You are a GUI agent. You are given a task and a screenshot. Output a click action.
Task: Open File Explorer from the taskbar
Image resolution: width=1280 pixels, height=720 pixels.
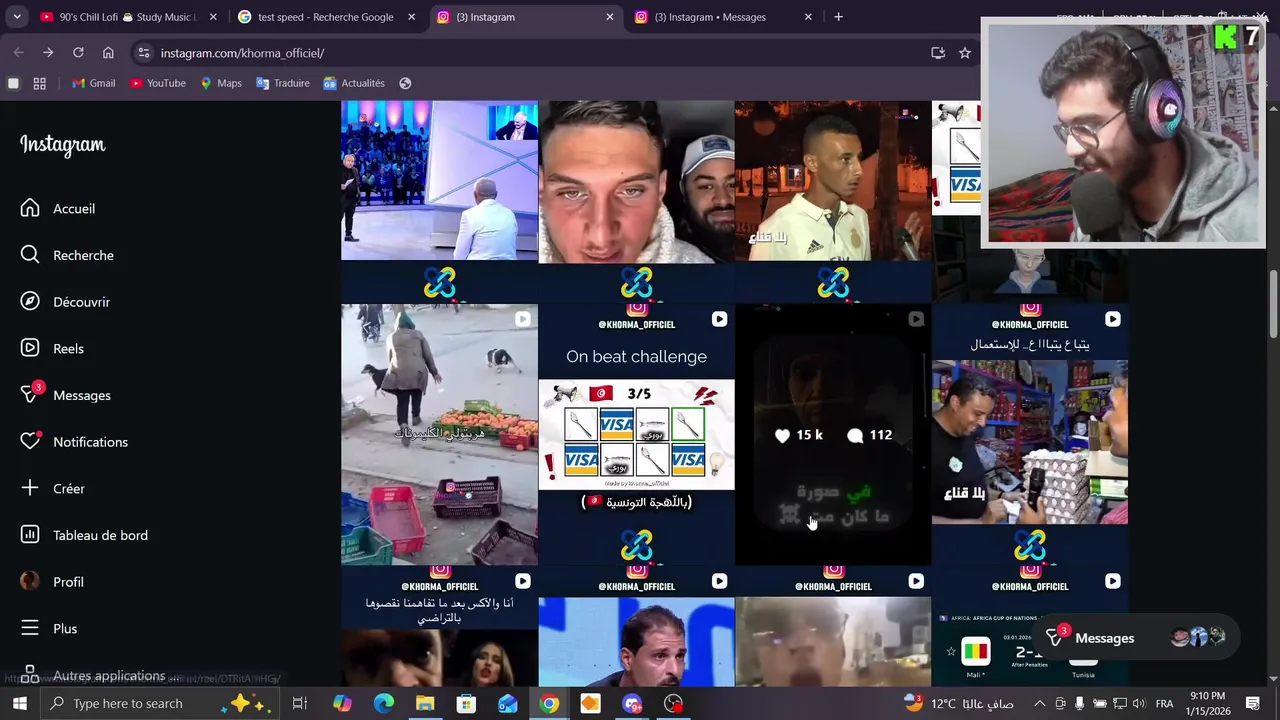[425, 703]
